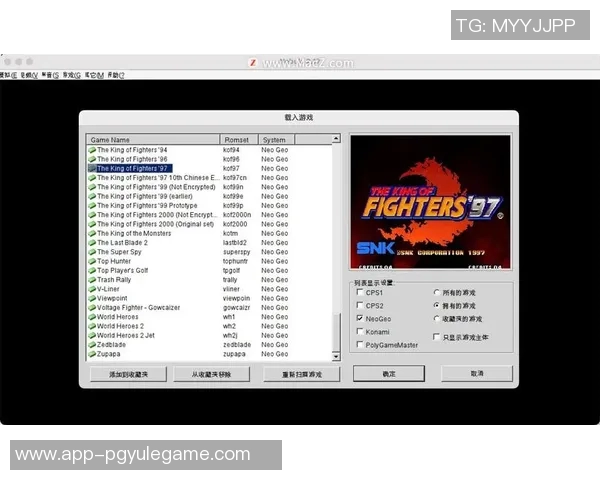600x480 pixels.
Task: Click the Top Hunter row icon
Action: pos(92,261)
